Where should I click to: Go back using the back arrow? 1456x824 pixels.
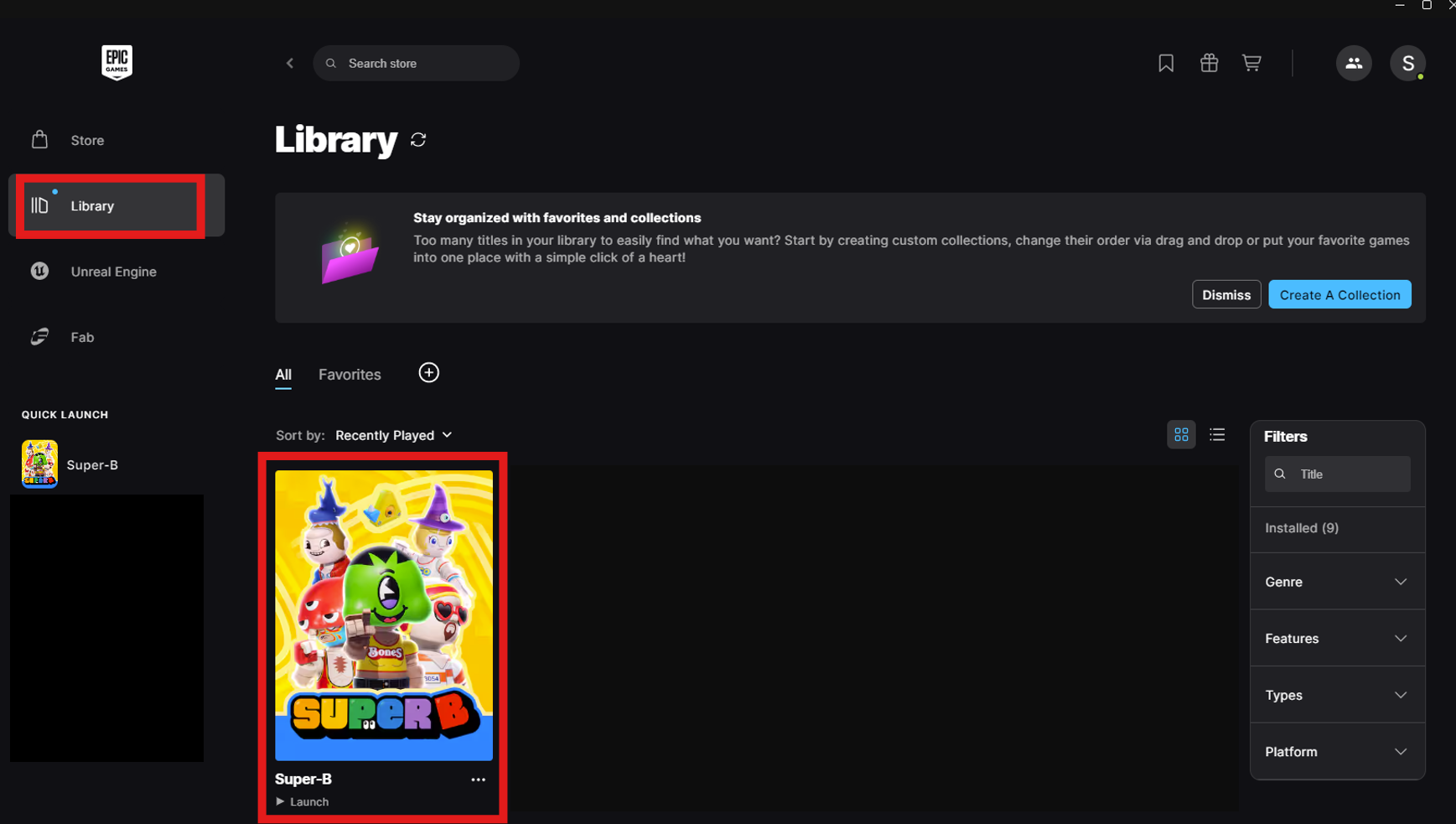290,63
